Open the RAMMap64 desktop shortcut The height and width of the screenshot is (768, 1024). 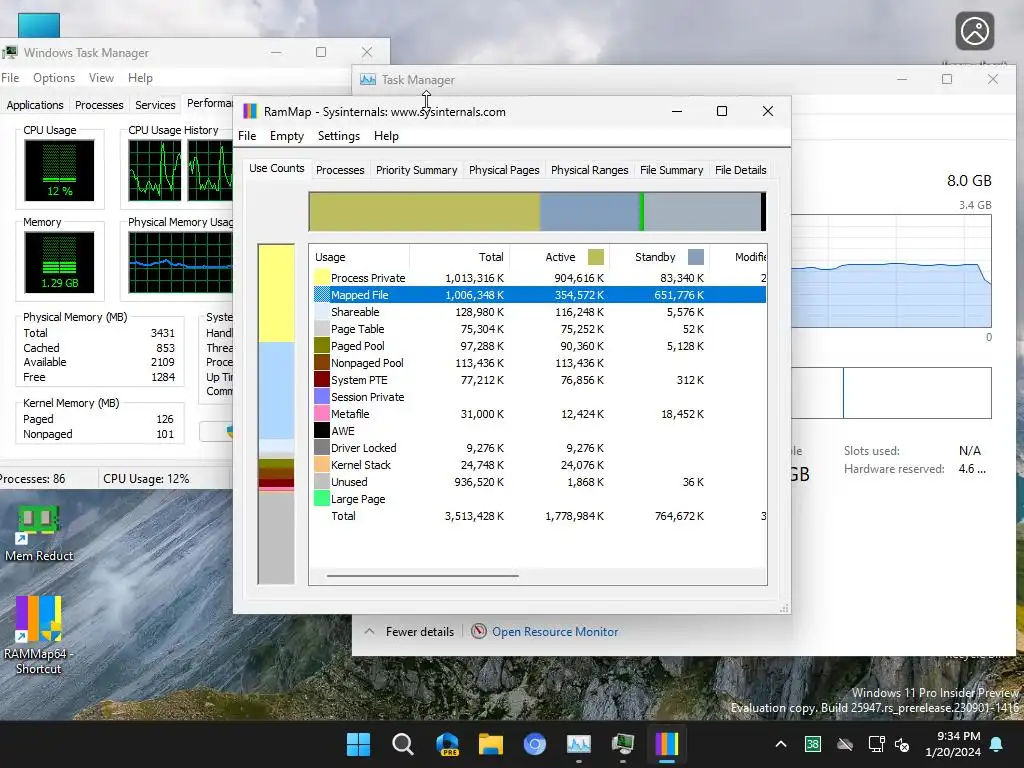pos(39,635)
